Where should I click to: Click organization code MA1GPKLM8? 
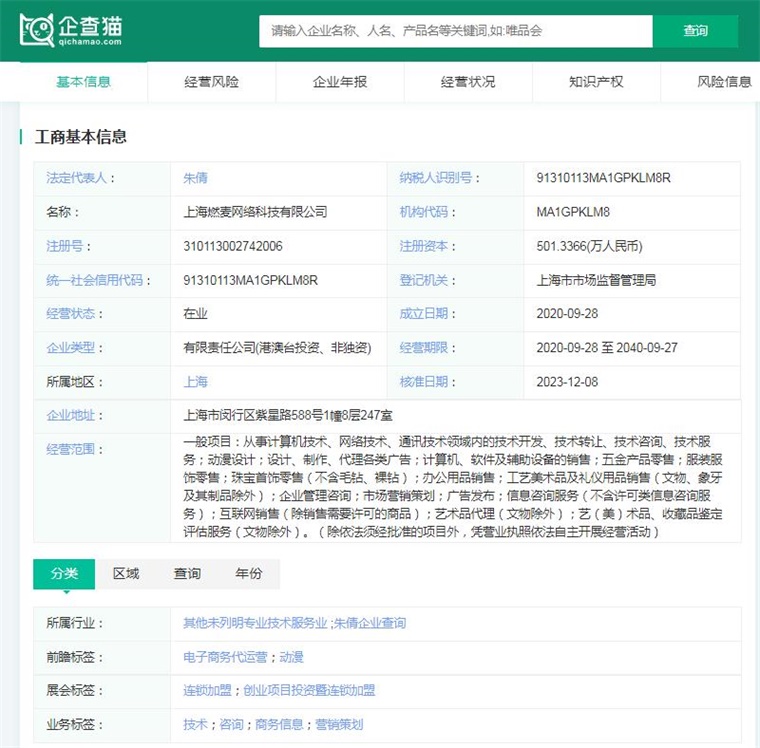pyautogui.click(x=573, y=212)
